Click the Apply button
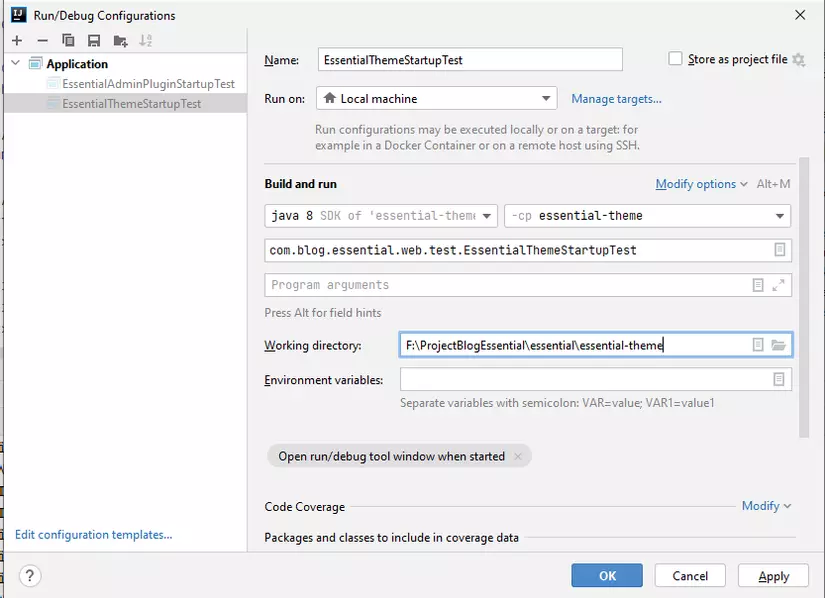Image resolution: width=825 pixels, height=598 pixels. click(773, 576)
